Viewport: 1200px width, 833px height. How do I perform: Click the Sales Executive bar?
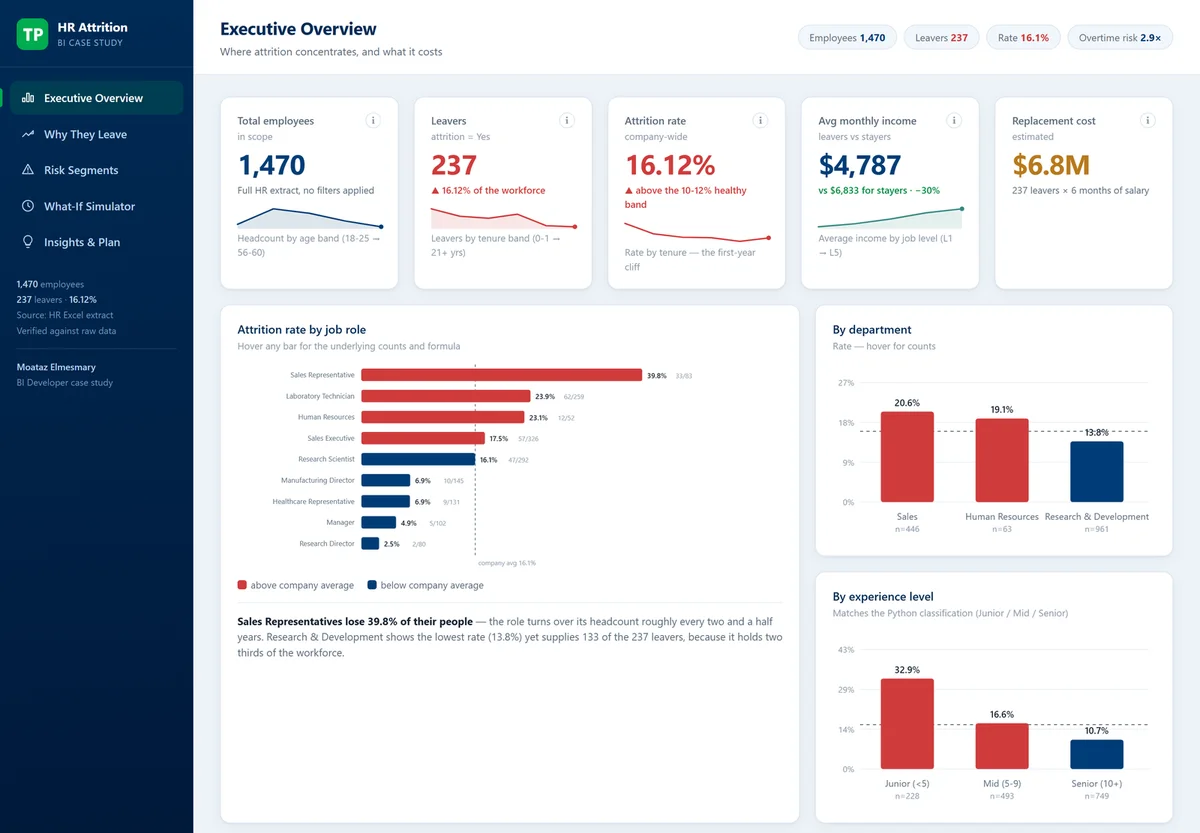click(x=423, y=438)
